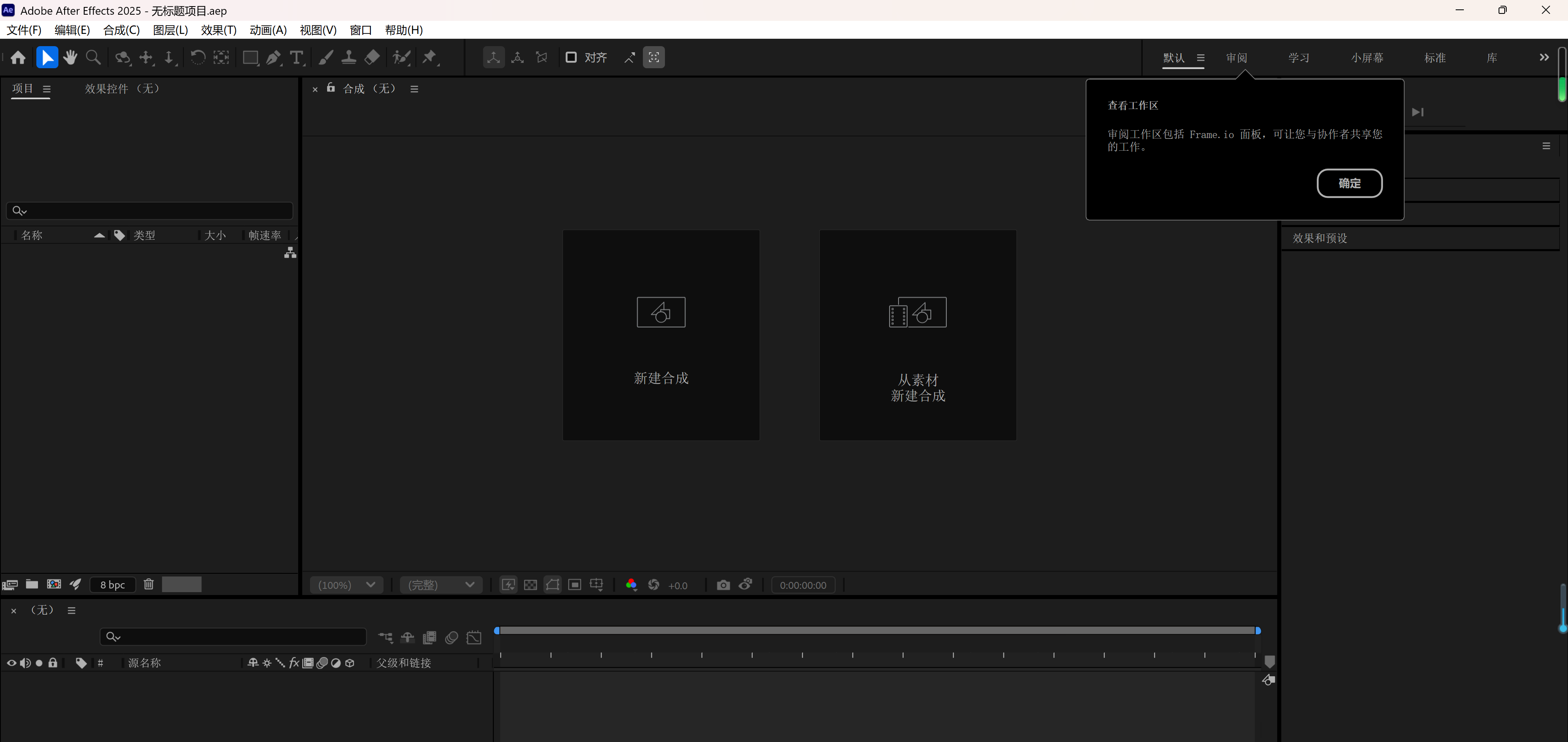Create a new folder in the Project panel
Image resolution: width=1568 pixels, height=742 pixels.
point(31,584)
